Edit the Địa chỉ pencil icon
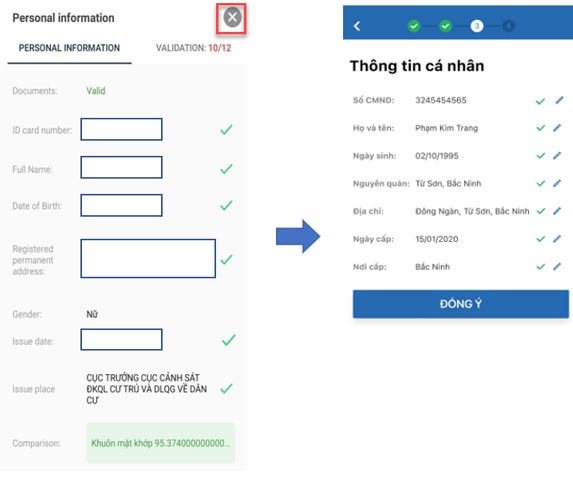This screenshot has height=486, width=573. tap(557, 211)
